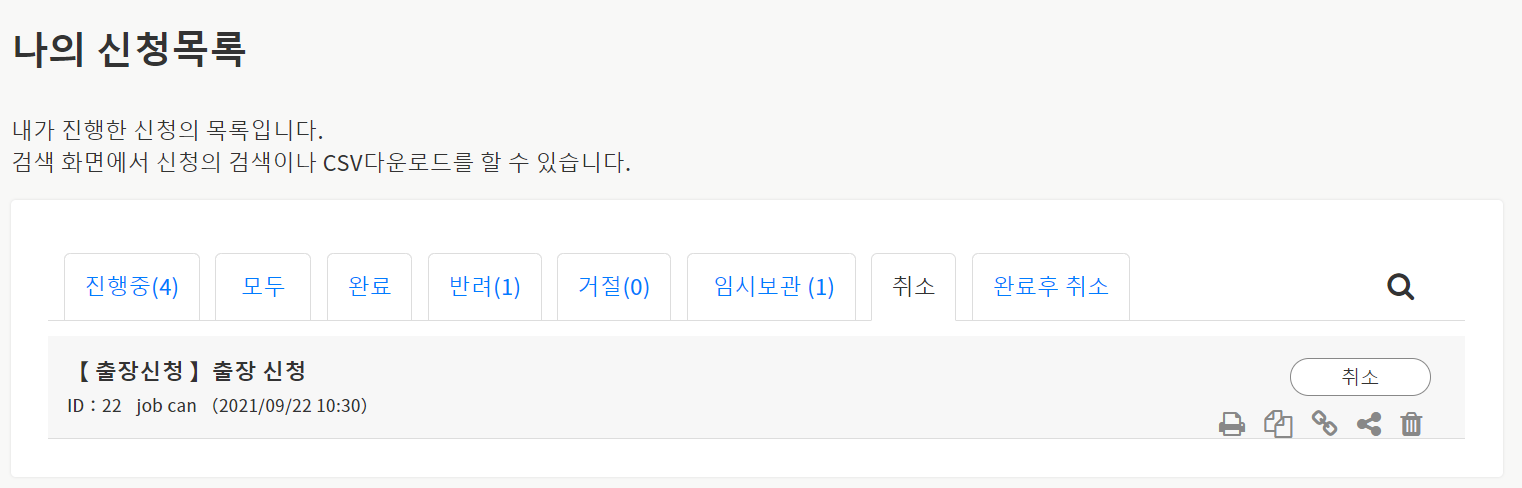Screen dimensions: 1522x488
Task: Copy the request with duplicate icon
Action: coord(1278,424)
